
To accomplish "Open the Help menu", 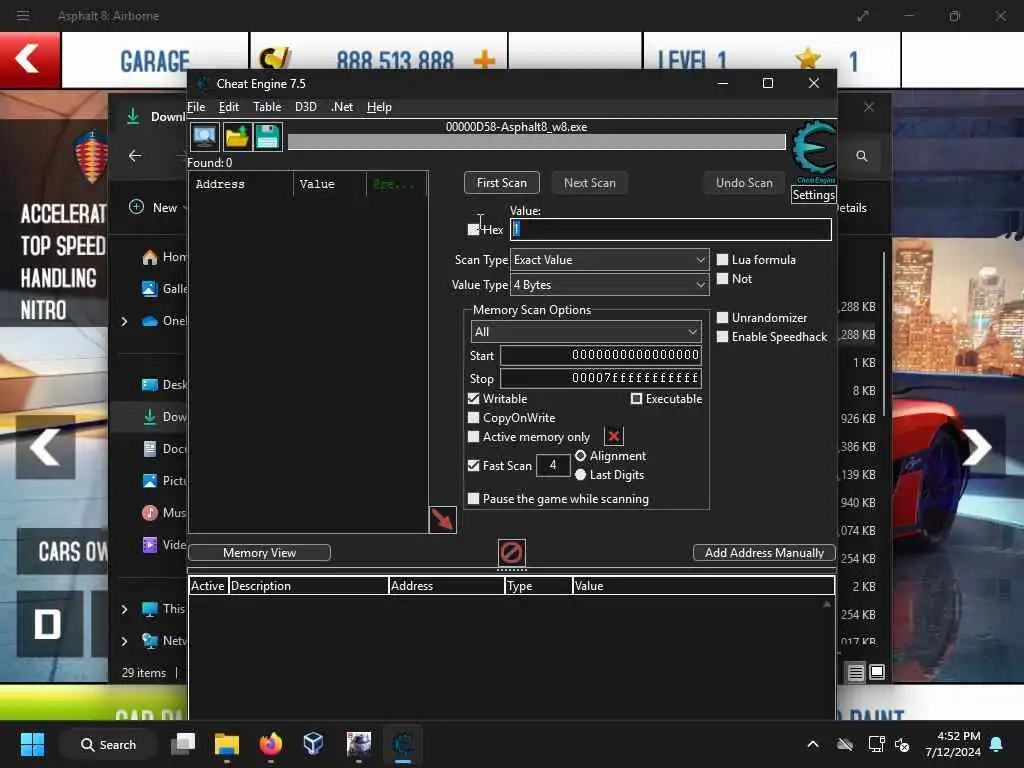I will 379,106.
